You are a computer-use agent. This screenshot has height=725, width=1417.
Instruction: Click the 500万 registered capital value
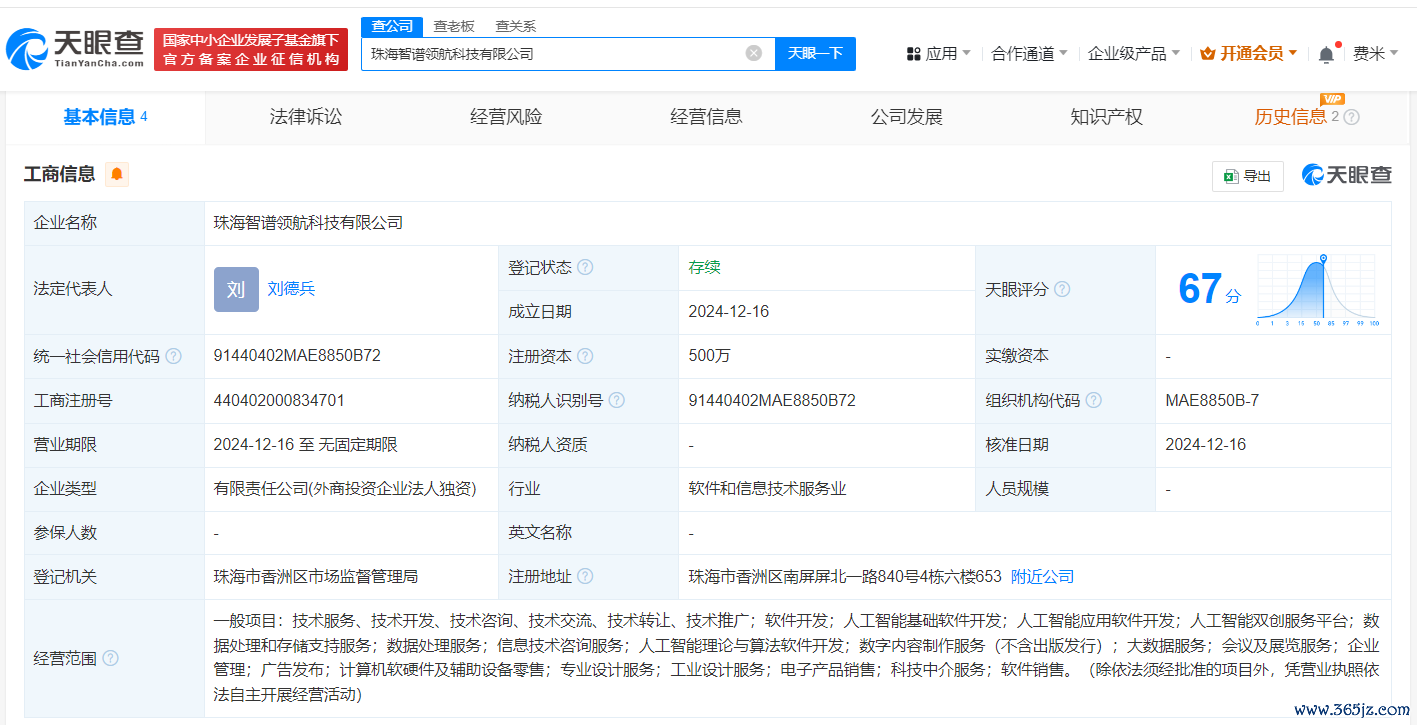pos(709,356)
